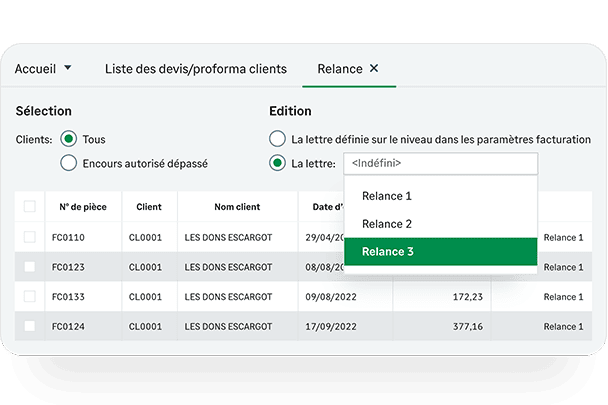Select the La lettre radio button

277,163
